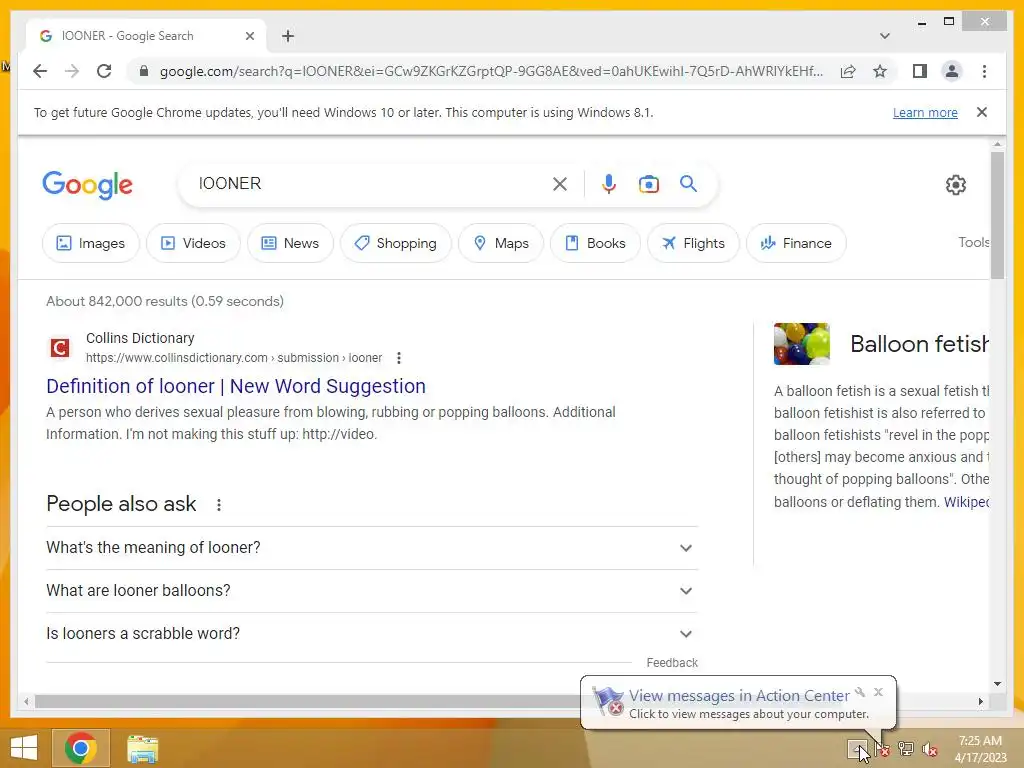Expand What's the meaning of looner?
The height and width of the screenshot is (768, 1024).
tap(372, 548)
